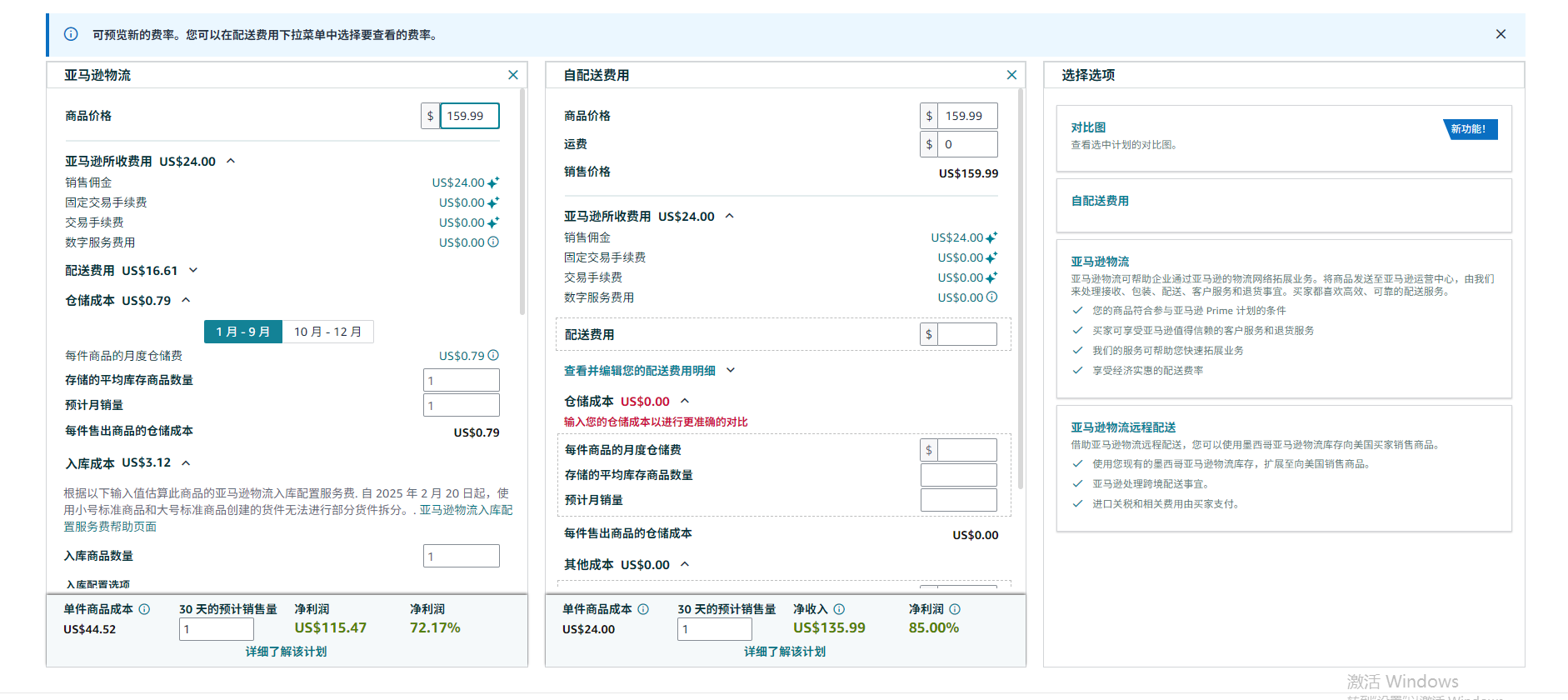Click the FBA panel vertical scrollbar
Viewport: 1568px width, 700px height.
[522, 200]
